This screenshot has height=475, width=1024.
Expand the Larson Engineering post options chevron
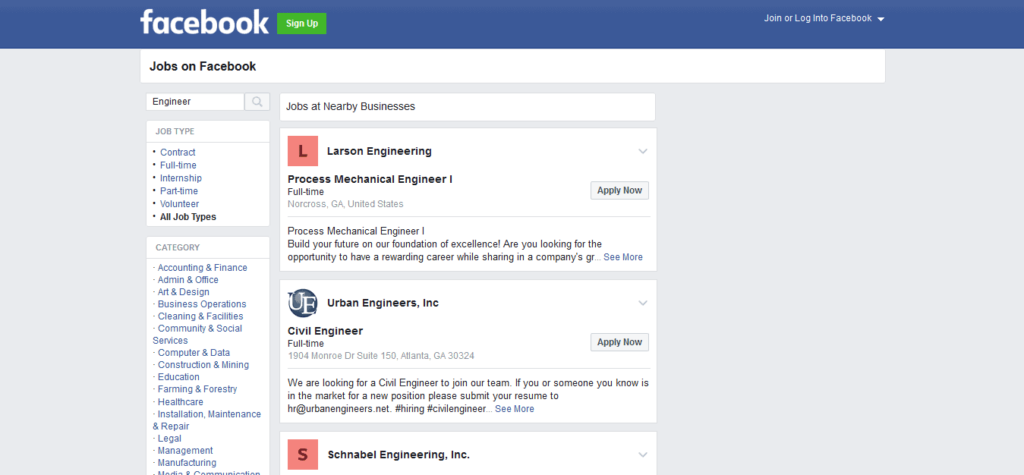tap(643, 151)
